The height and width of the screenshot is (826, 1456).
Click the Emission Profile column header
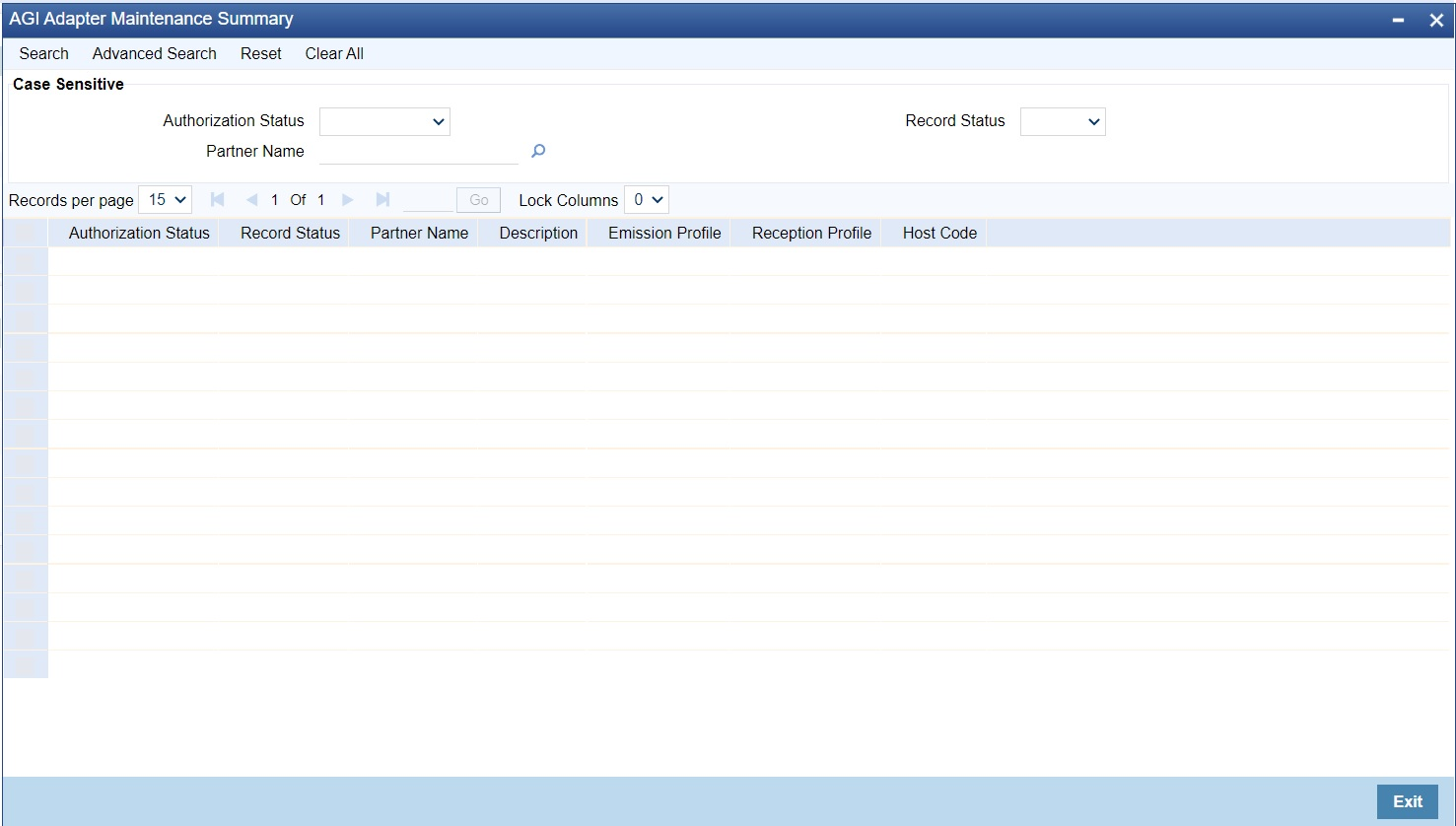(664, 234)
